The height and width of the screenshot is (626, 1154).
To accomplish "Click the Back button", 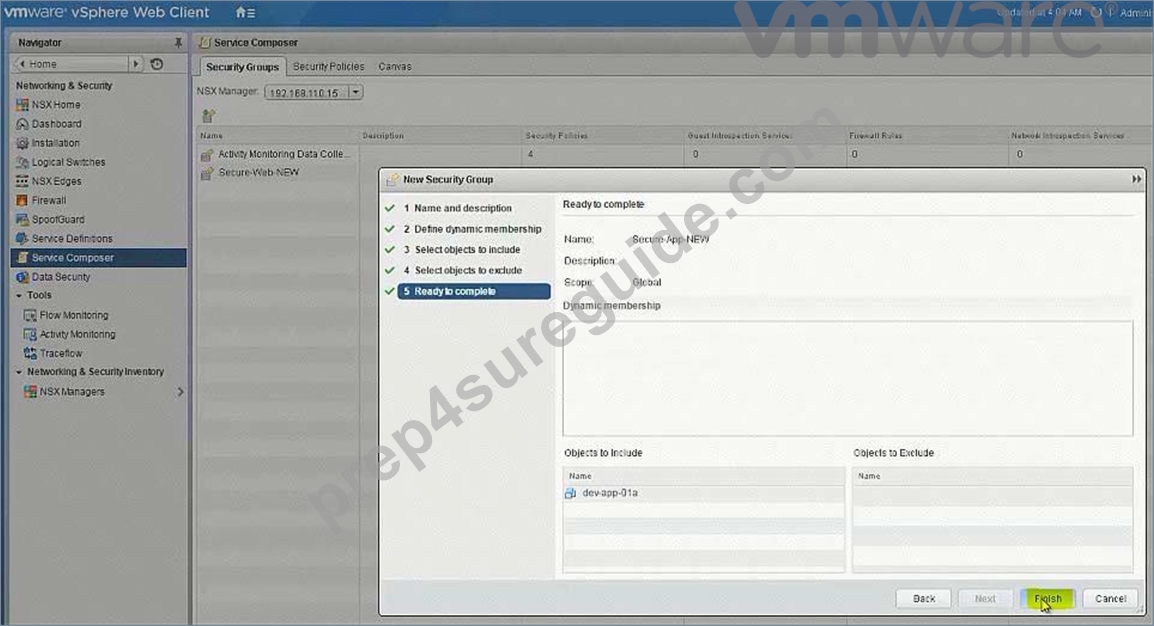I will (924, 599).
